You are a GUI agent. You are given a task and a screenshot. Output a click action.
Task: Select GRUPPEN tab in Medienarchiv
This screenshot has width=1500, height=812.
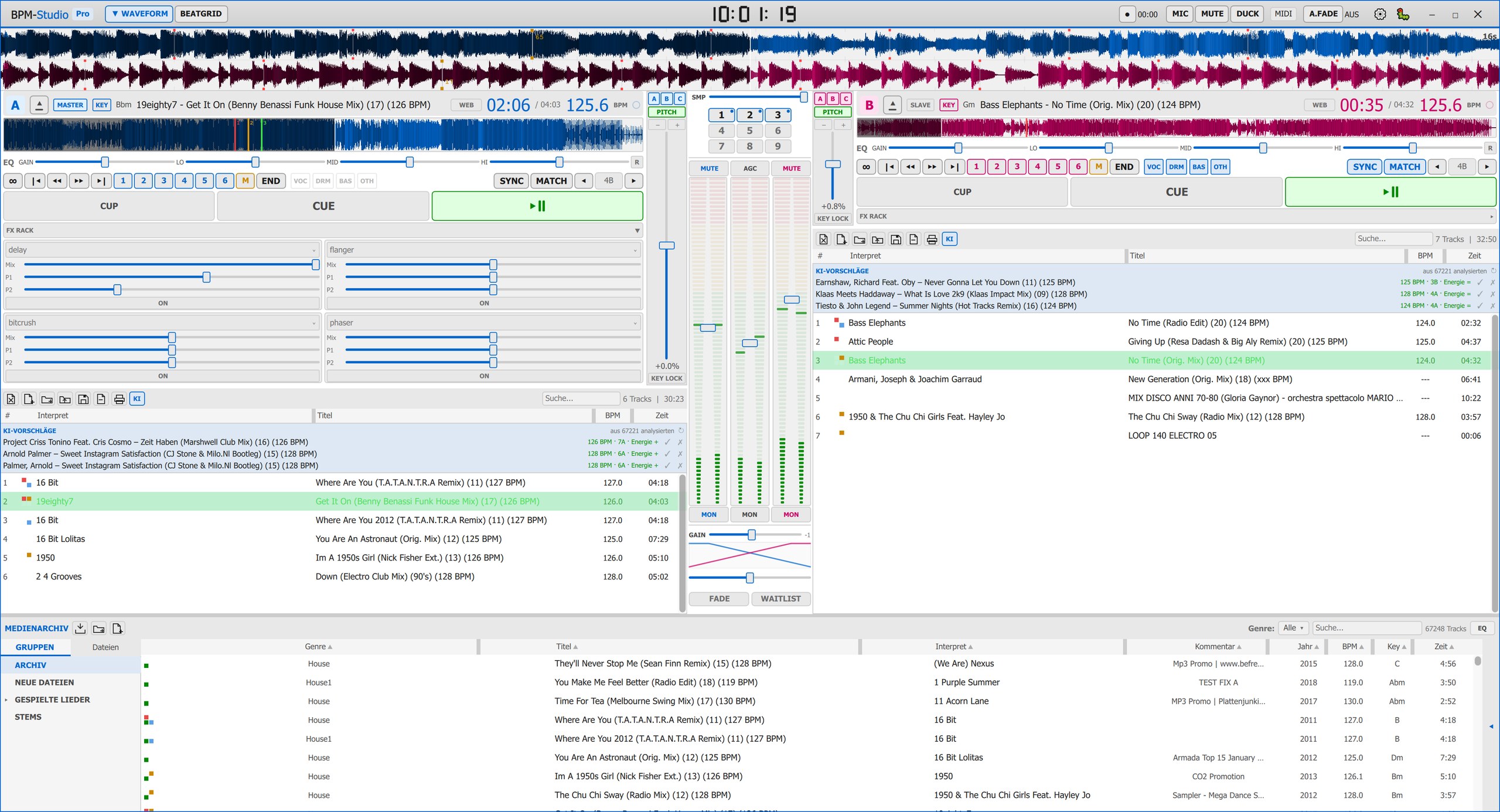pyautogui.click(x=35, y=647)
